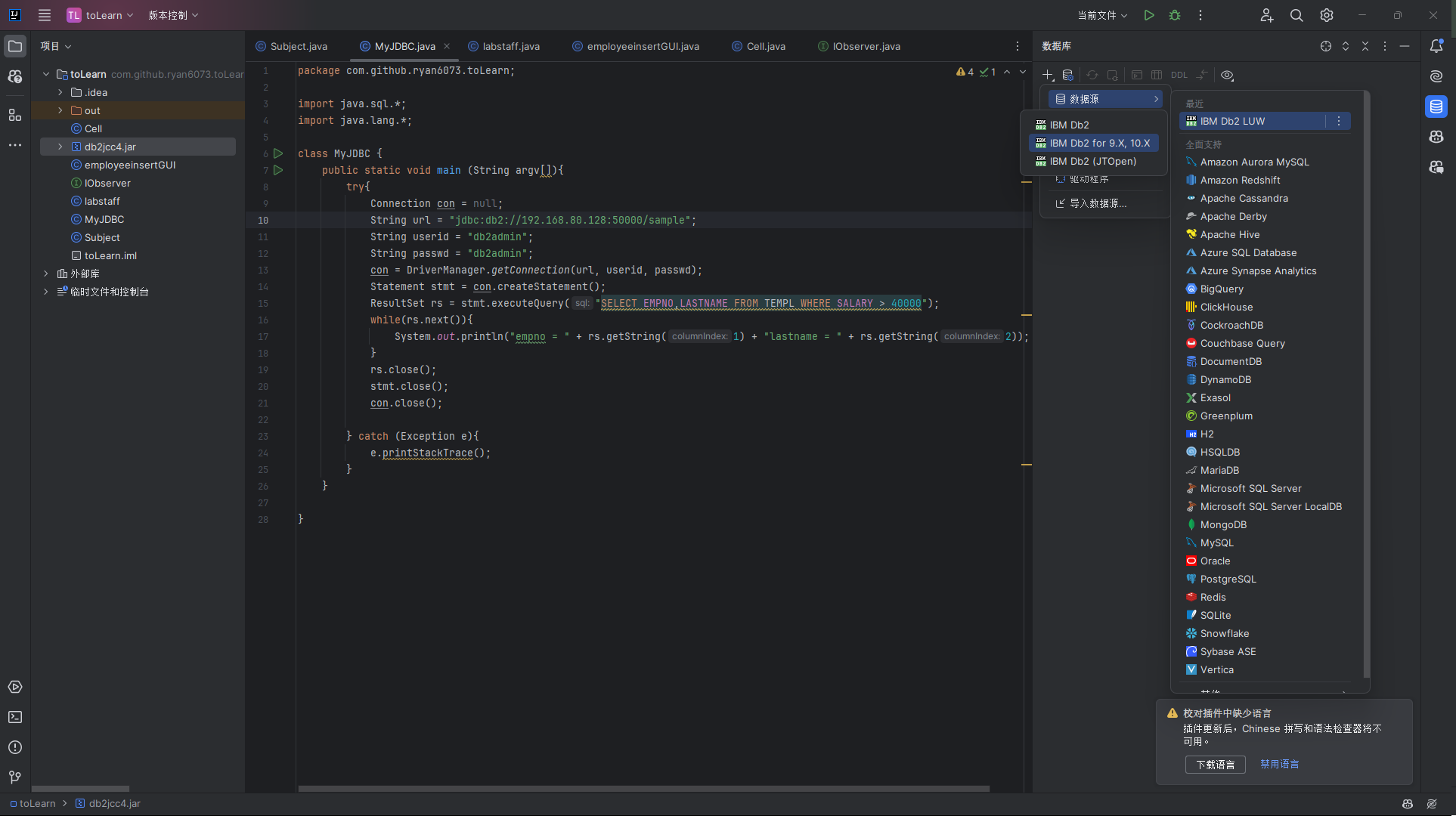Click the DDL toolbar button
1456x816 pixels.
(x=1179, y=76)
